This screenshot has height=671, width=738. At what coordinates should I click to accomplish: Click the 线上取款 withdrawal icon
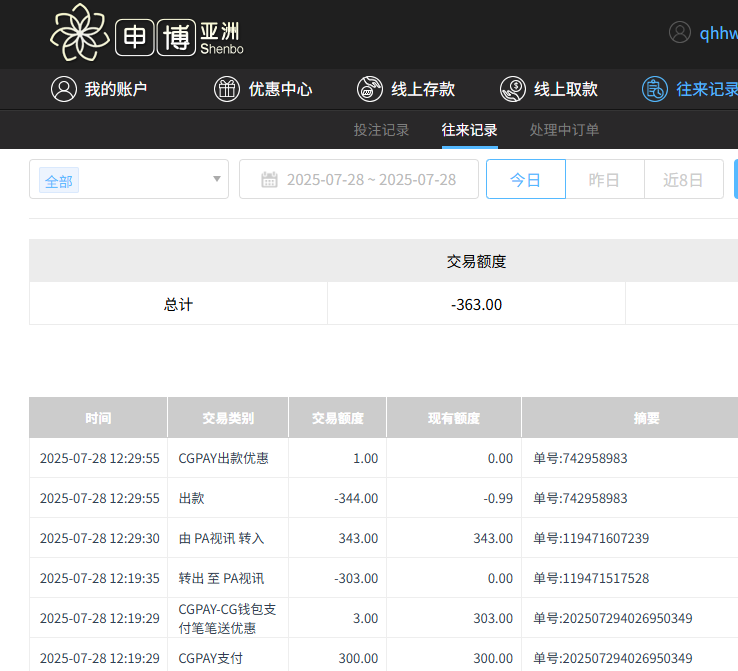(513, 89)
